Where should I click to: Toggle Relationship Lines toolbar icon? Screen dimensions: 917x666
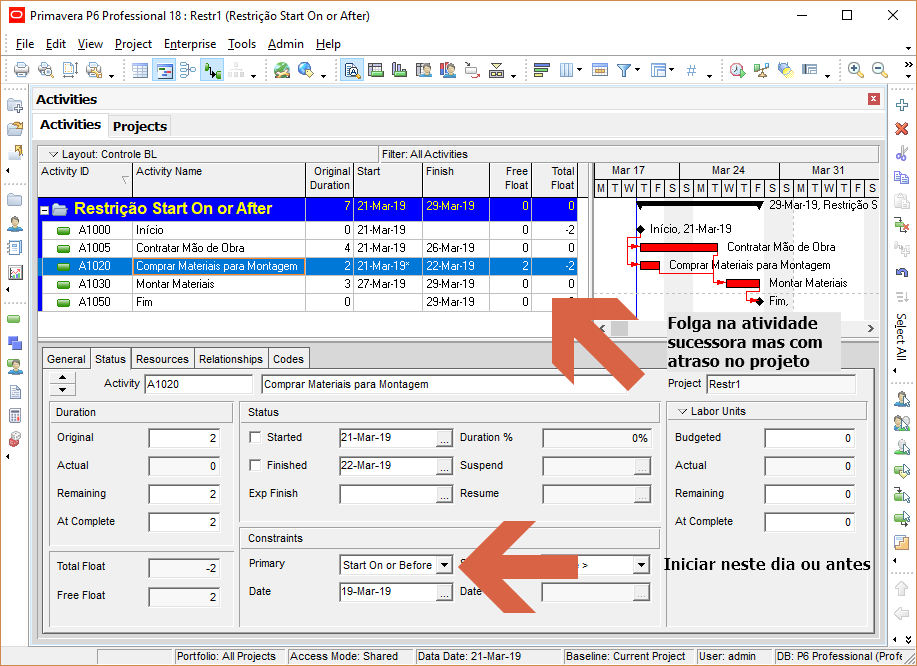click(212, 71)
